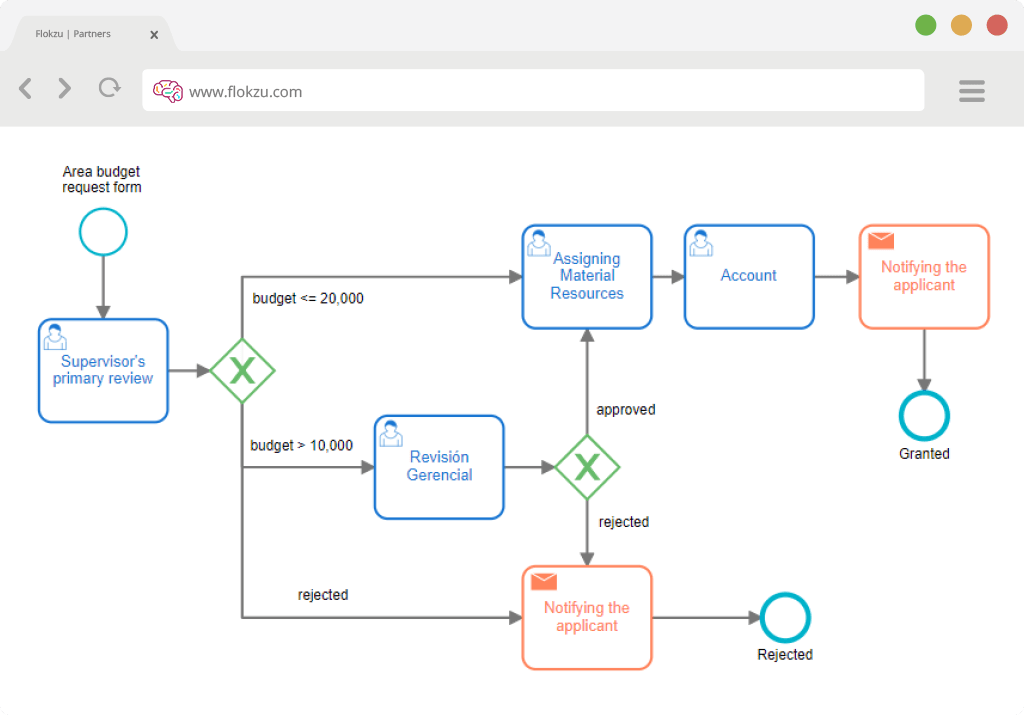Click the www.flokzu.com address field

[533, 90]
